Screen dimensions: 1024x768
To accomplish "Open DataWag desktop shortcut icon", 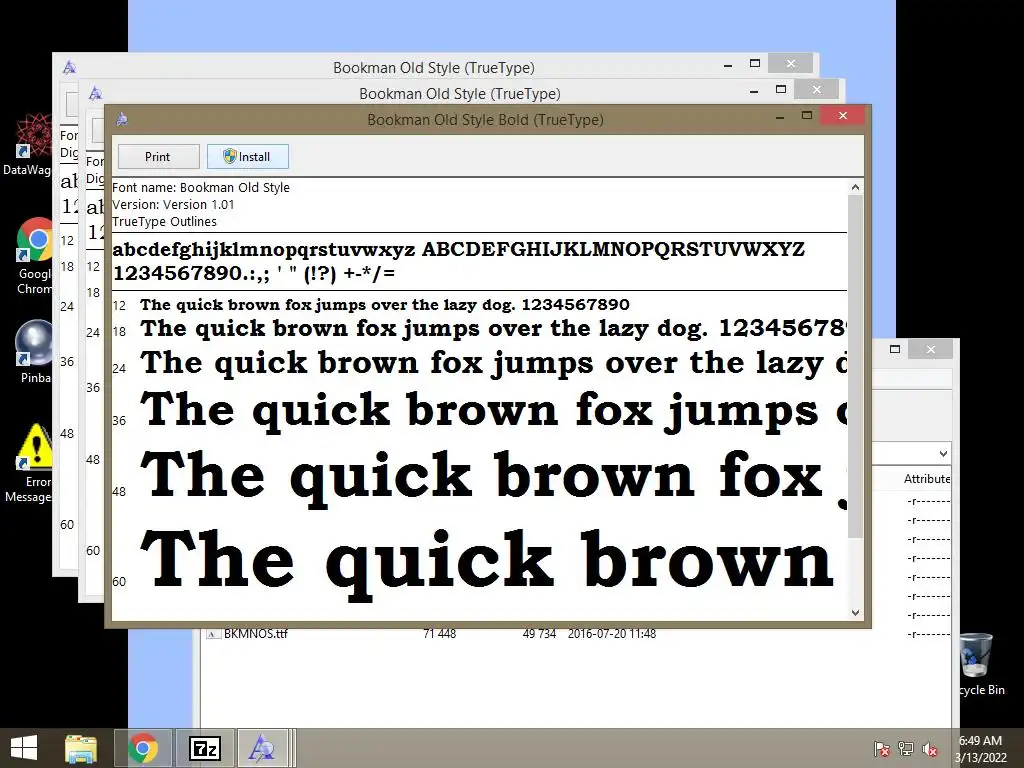I will click(x=27, y=145).
